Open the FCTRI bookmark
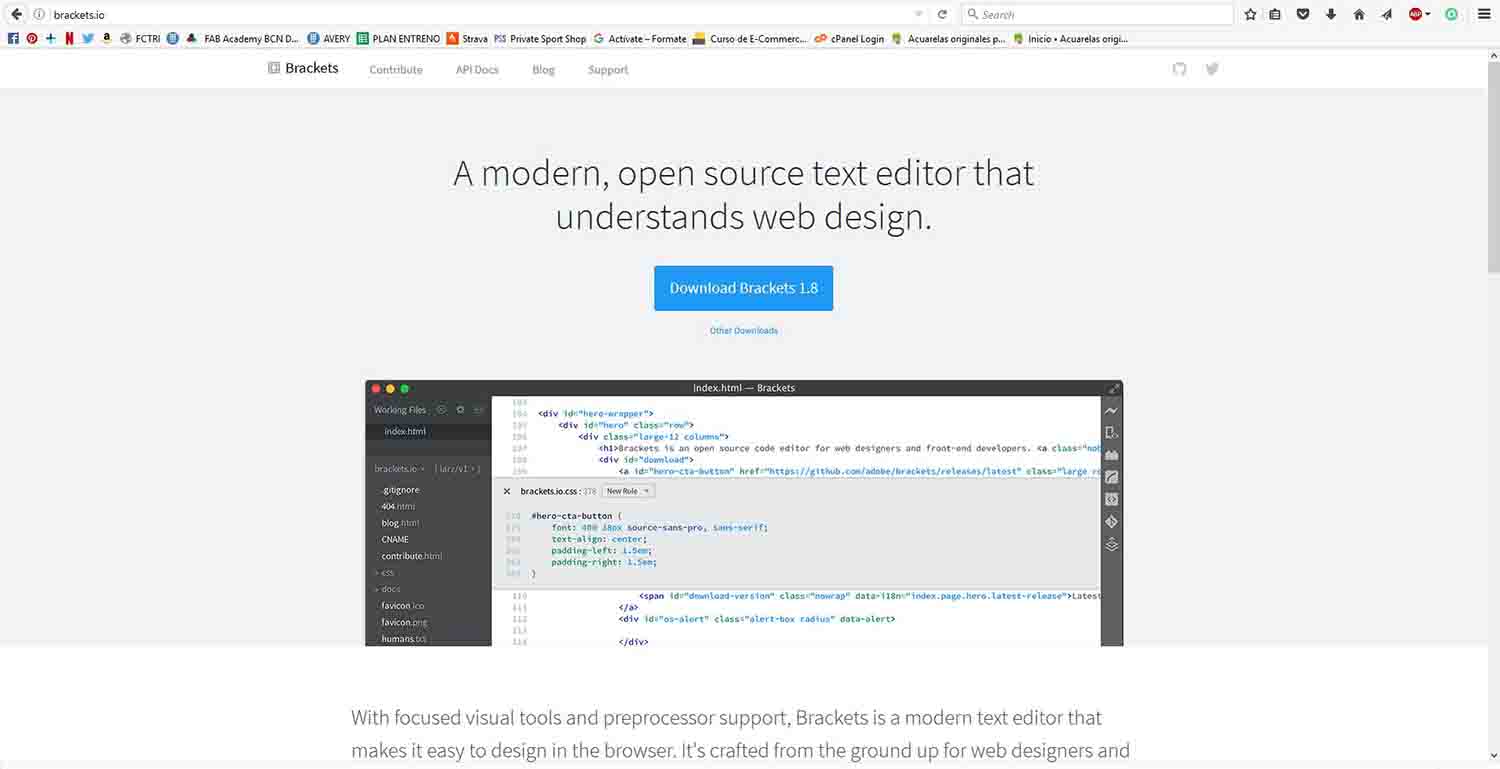1500x769 pixels. (x=140, y=39)
